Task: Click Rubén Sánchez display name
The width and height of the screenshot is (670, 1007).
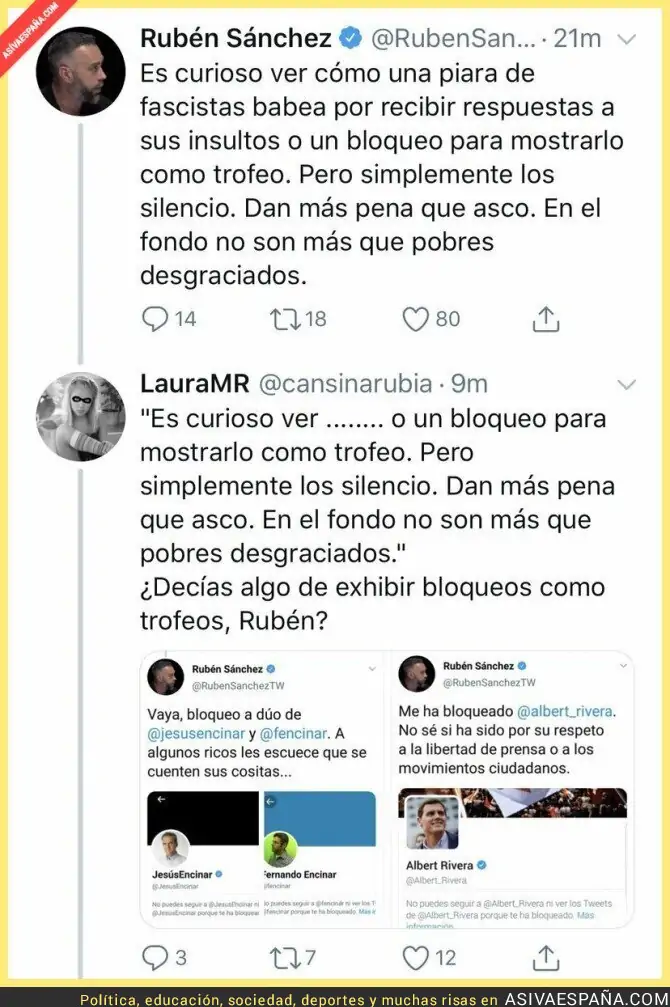Action: (236, 39)
